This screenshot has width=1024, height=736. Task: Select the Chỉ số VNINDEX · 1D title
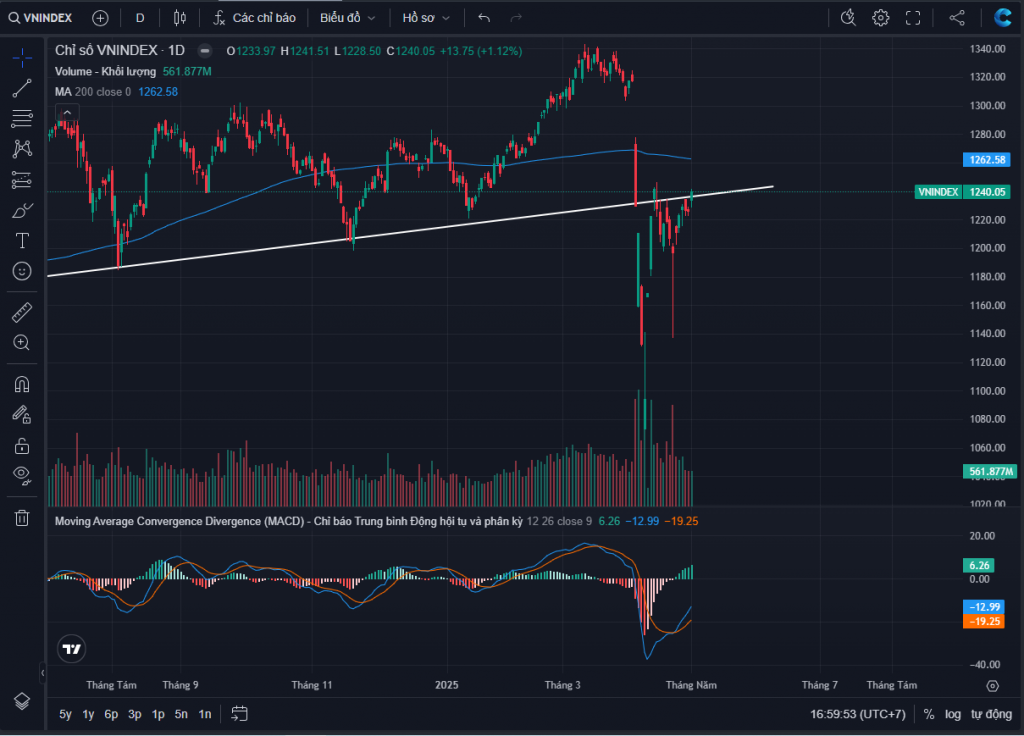(x=120, y=50)
